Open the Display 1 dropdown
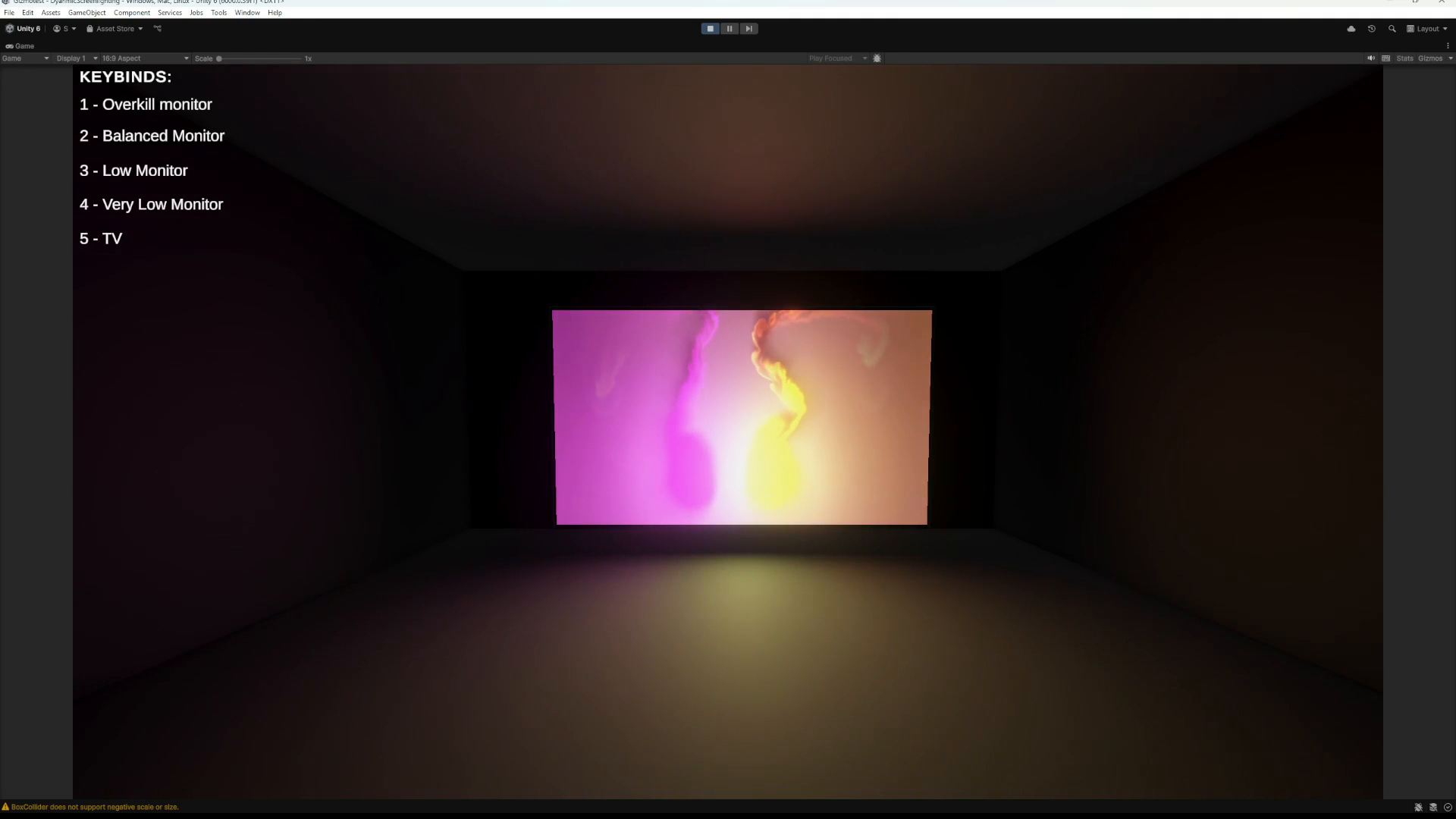The height and width of the screenshot is (819, 1456). click(x=77, y=58)
